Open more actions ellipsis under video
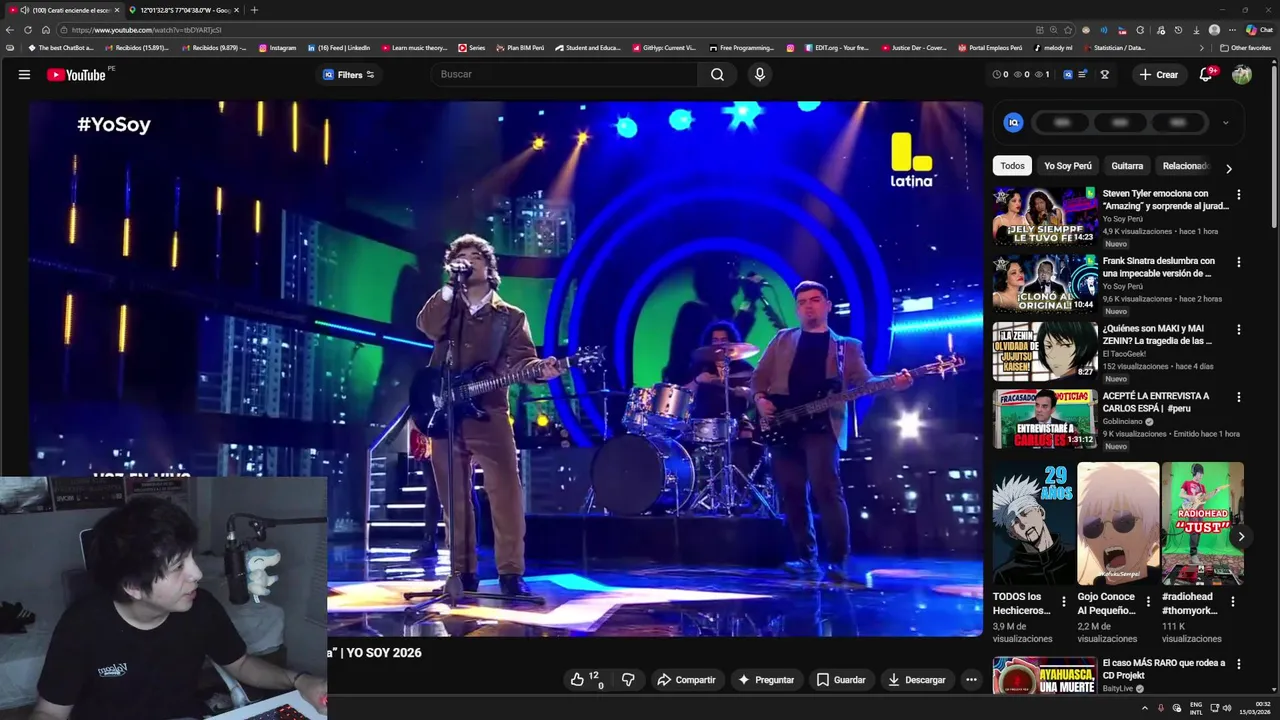 click(971, 679)
